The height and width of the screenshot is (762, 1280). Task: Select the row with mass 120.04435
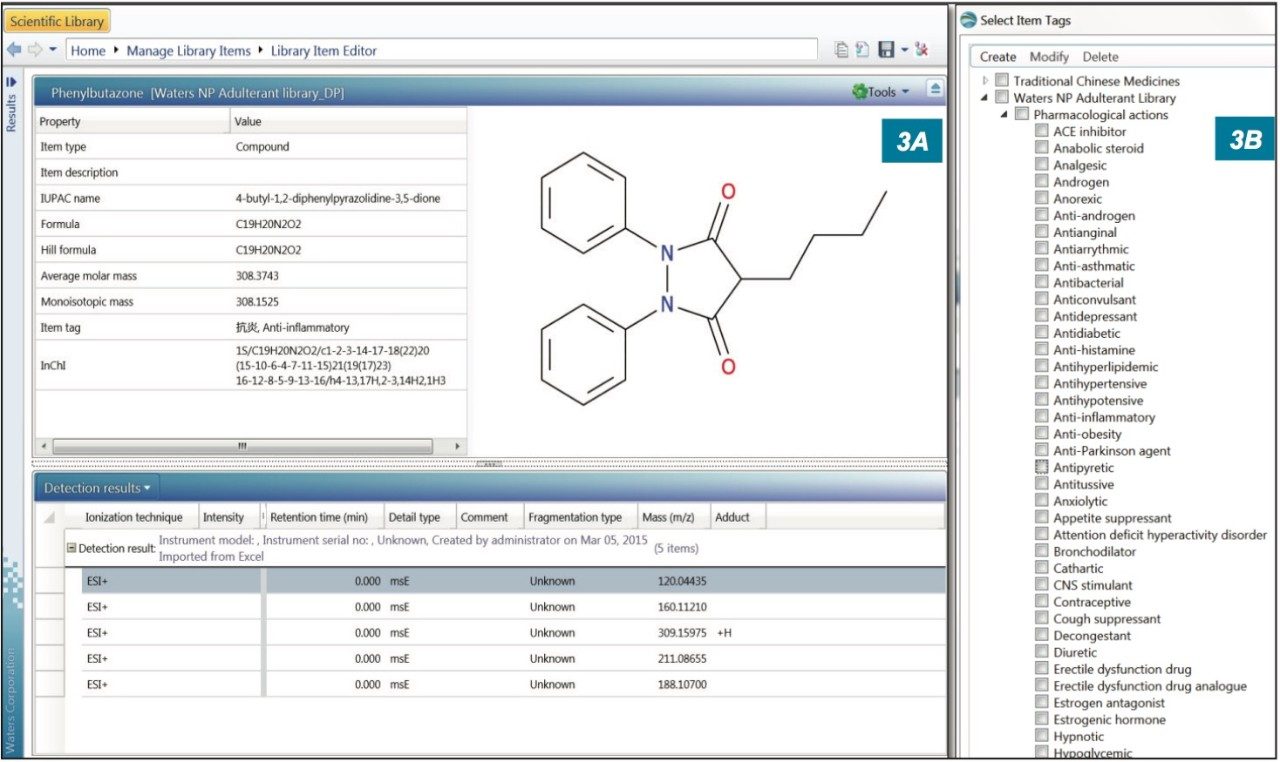pyautogui.click(x=513, y=581)
